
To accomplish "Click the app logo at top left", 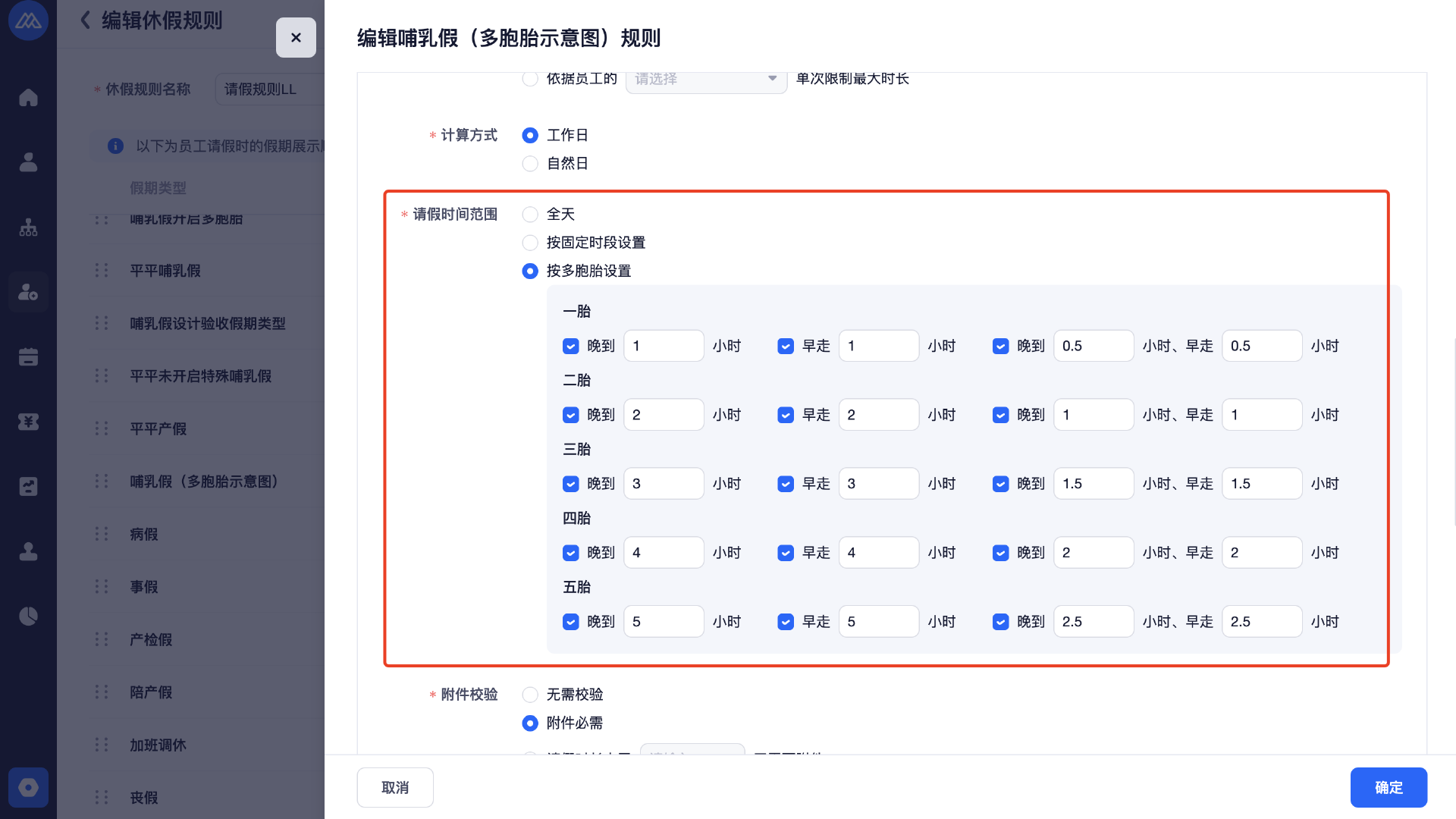I will pyautogui.click(x=28, y=20).
